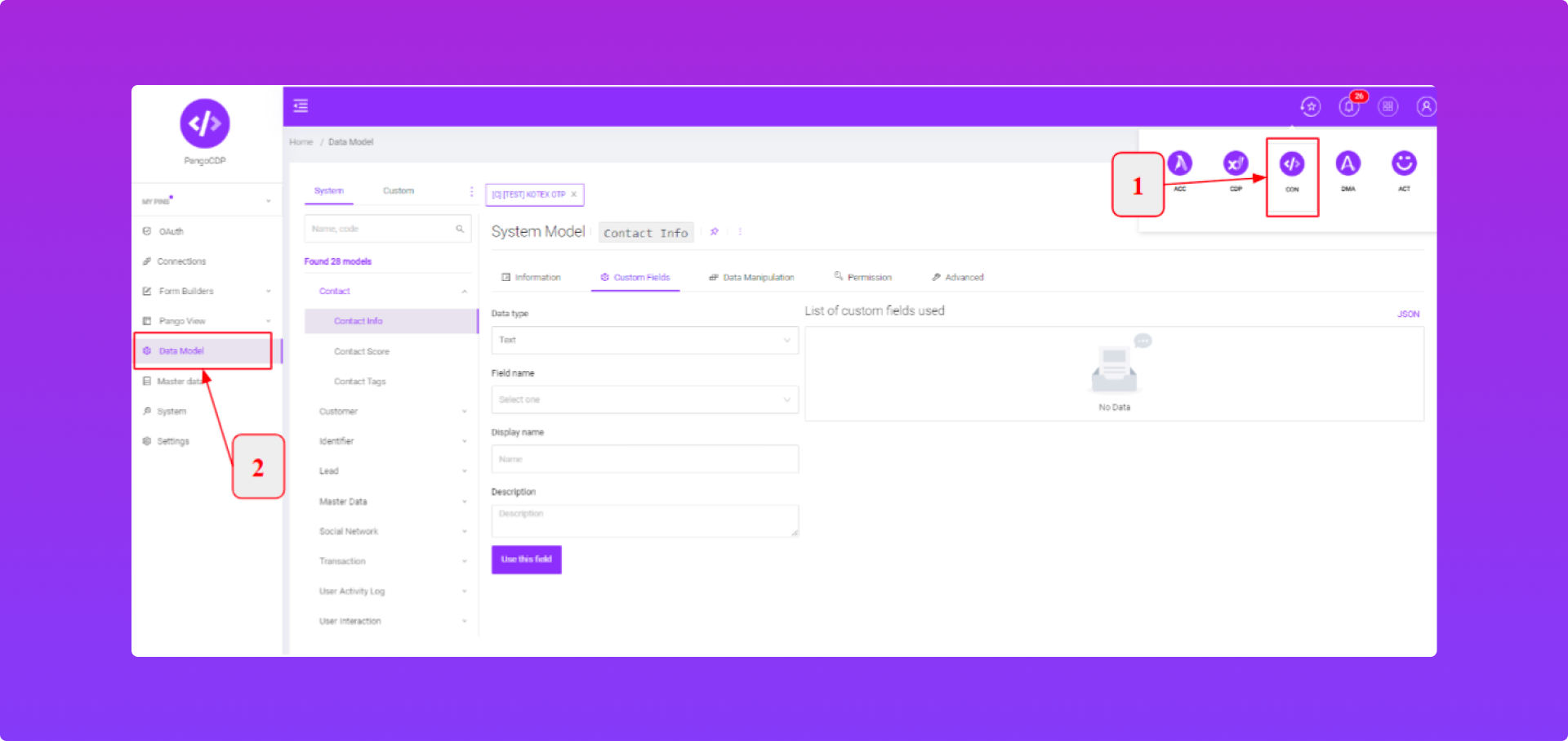Open the DMA app icon
The width and height of the screenshot is (1568, 741).
[x=1347, y=164]
